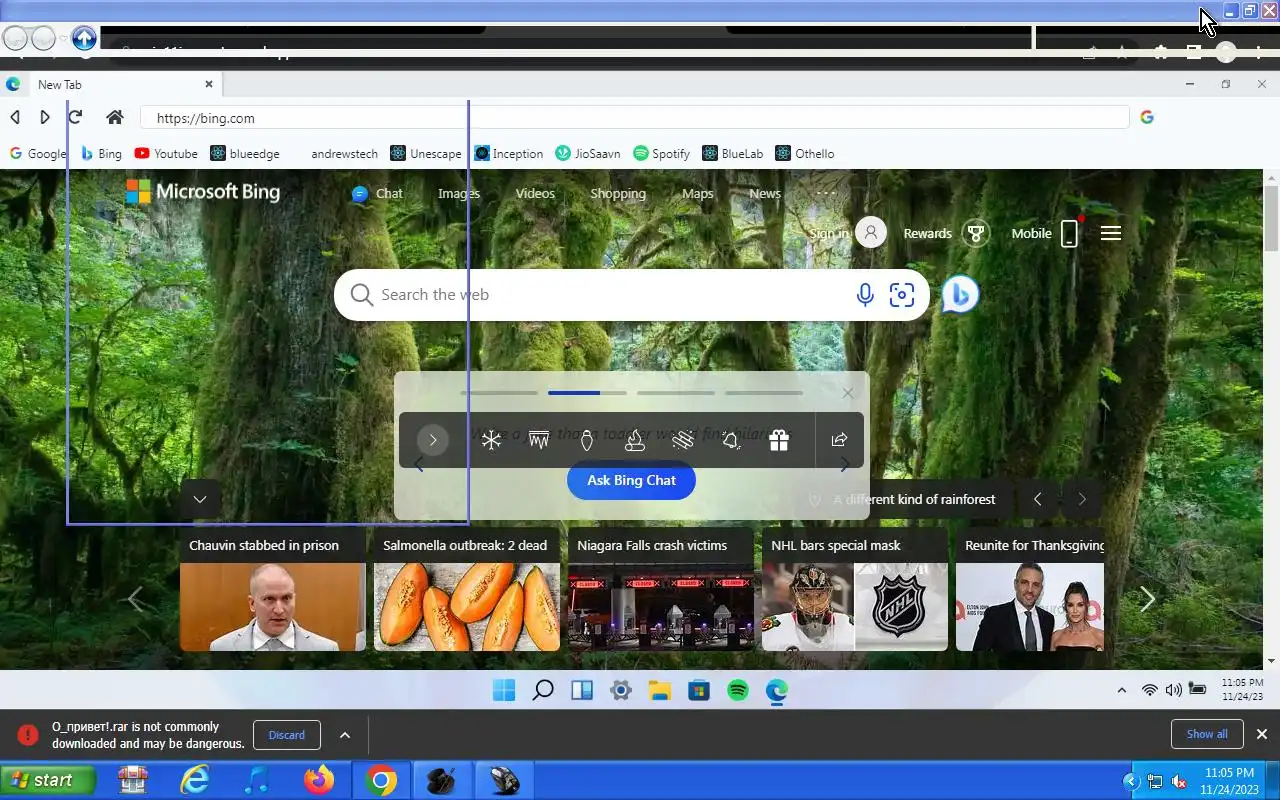
Task: Click Sign in on Bing
Action: 848,234
